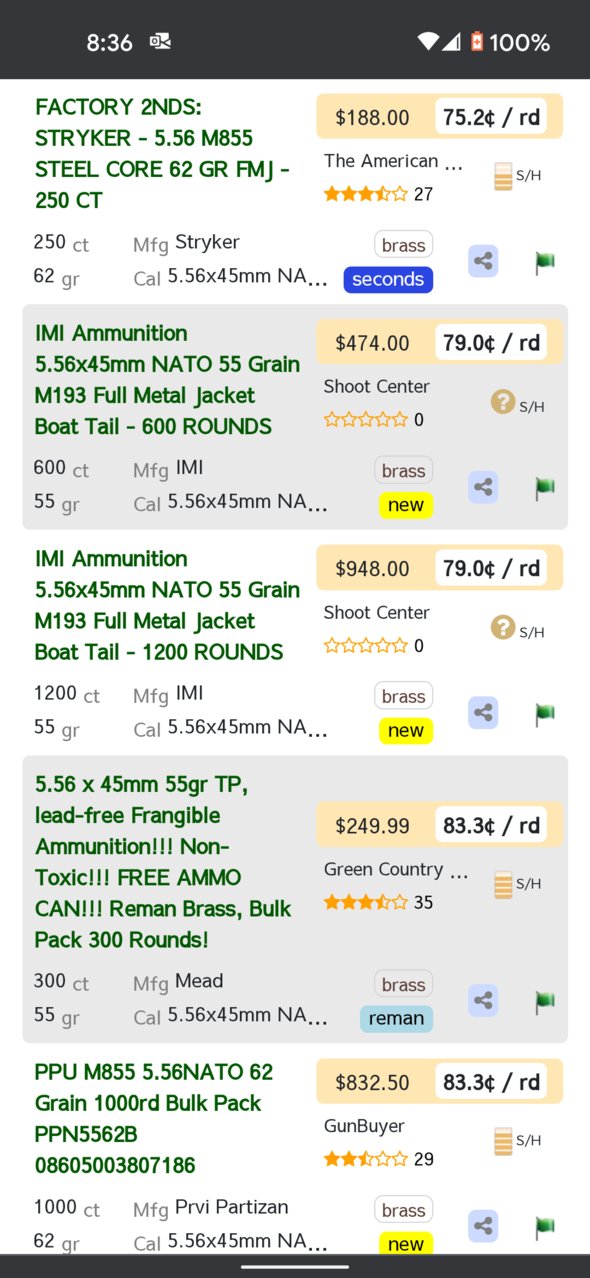The height and width of the screenshot is (1278, 590).
Task: Open IMI Ammunition 600 ROUNDS product link
Action: tap(167, 380)
